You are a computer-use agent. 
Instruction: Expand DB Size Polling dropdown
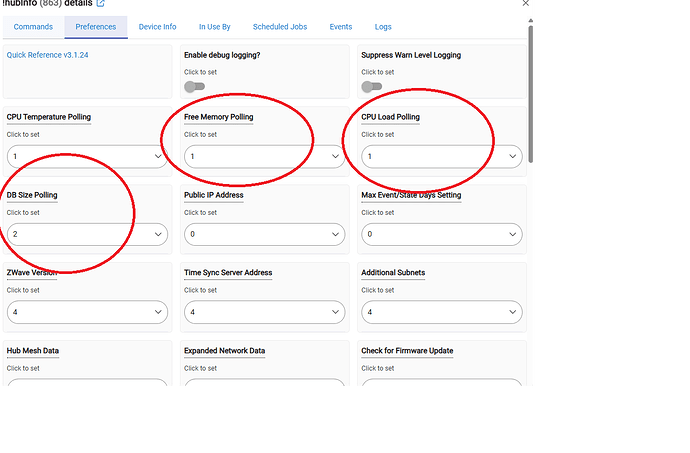tap(87, 234)
